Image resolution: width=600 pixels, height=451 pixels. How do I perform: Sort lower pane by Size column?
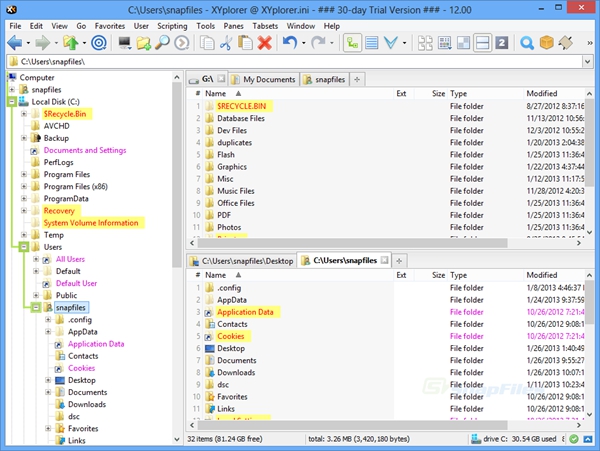click(431, 275)
